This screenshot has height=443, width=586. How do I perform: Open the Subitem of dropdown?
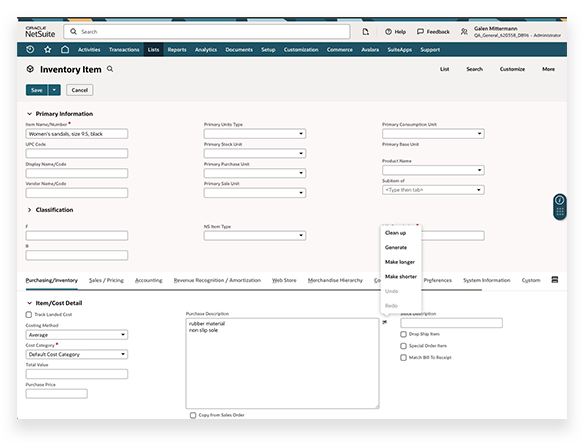(433, 190)
